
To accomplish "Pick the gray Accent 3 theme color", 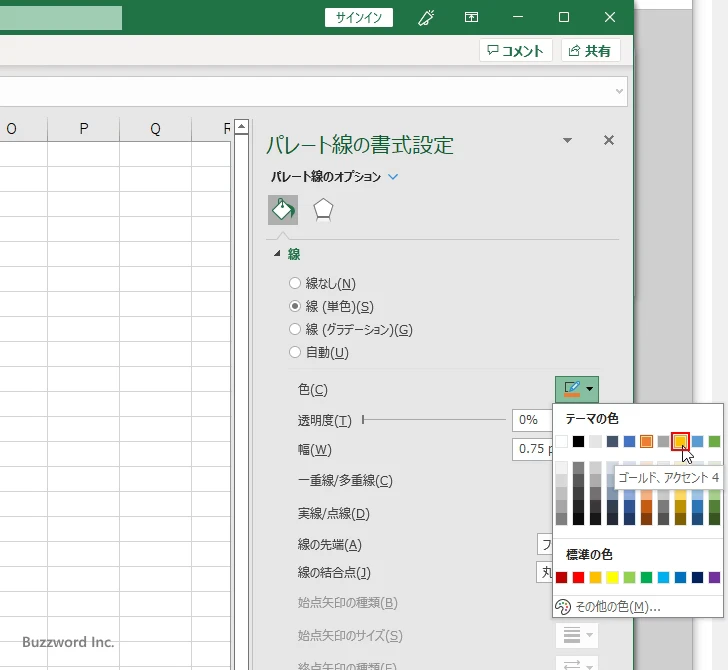I will pos(663,441).
